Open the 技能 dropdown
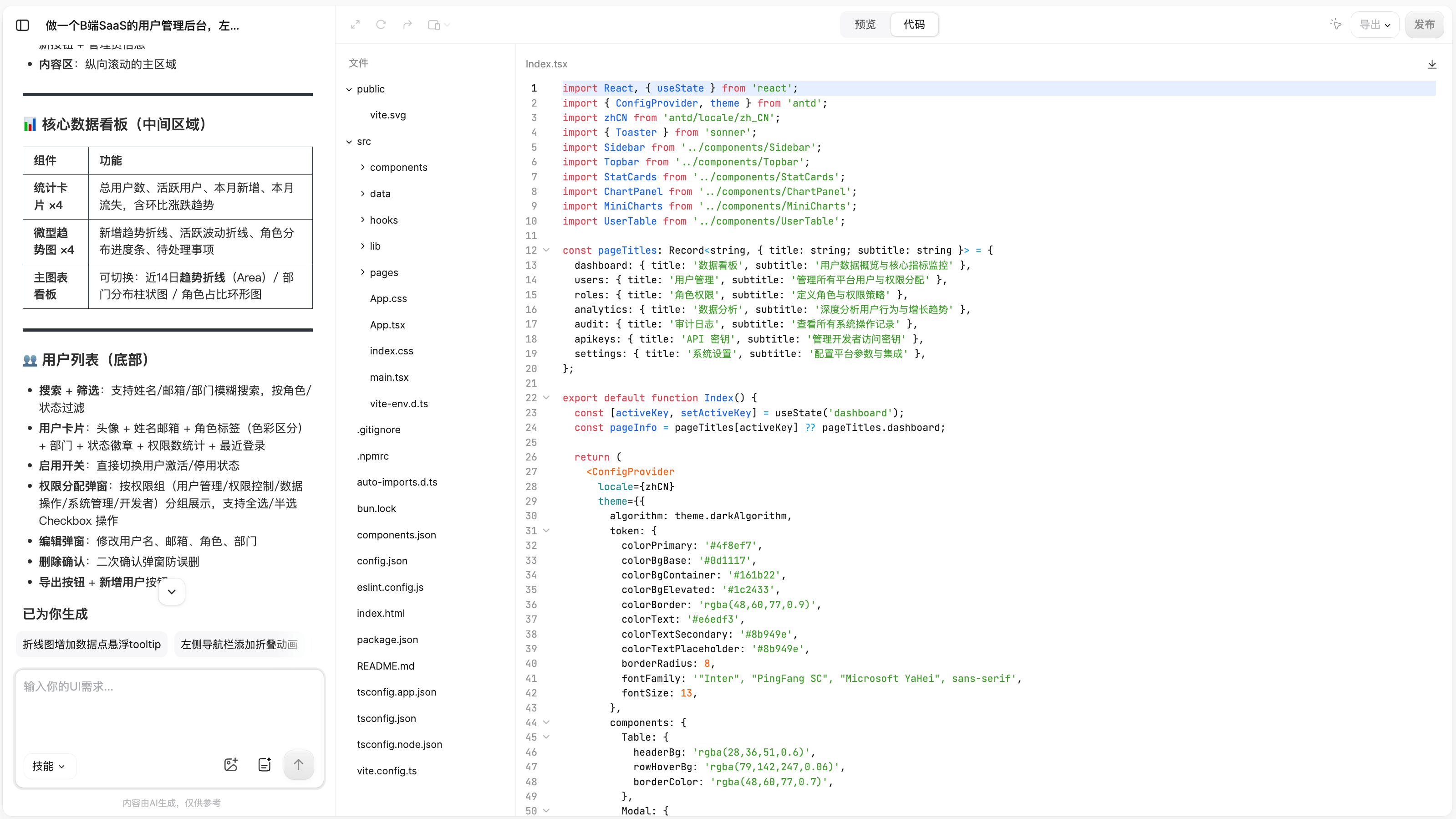This screenshot has height=819, width=1456. coord(49,766)
